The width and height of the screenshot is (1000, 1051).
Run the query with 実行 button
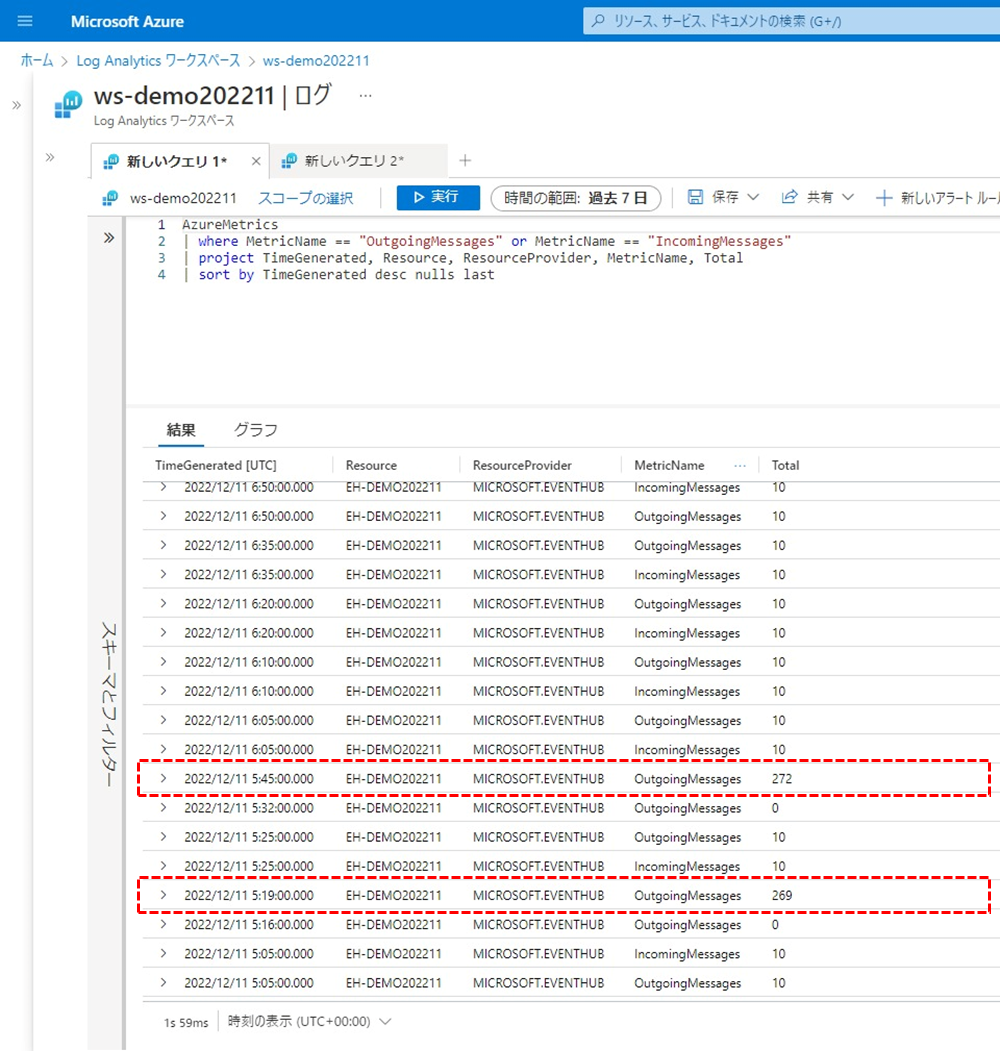coord(438,198)
